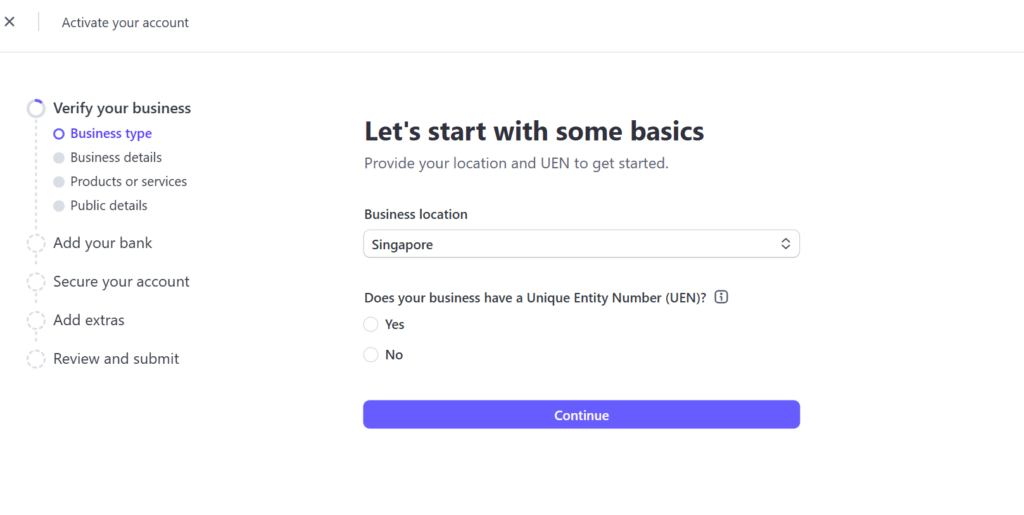
Task: Open the Review and submit section
Action: (116, 359)
